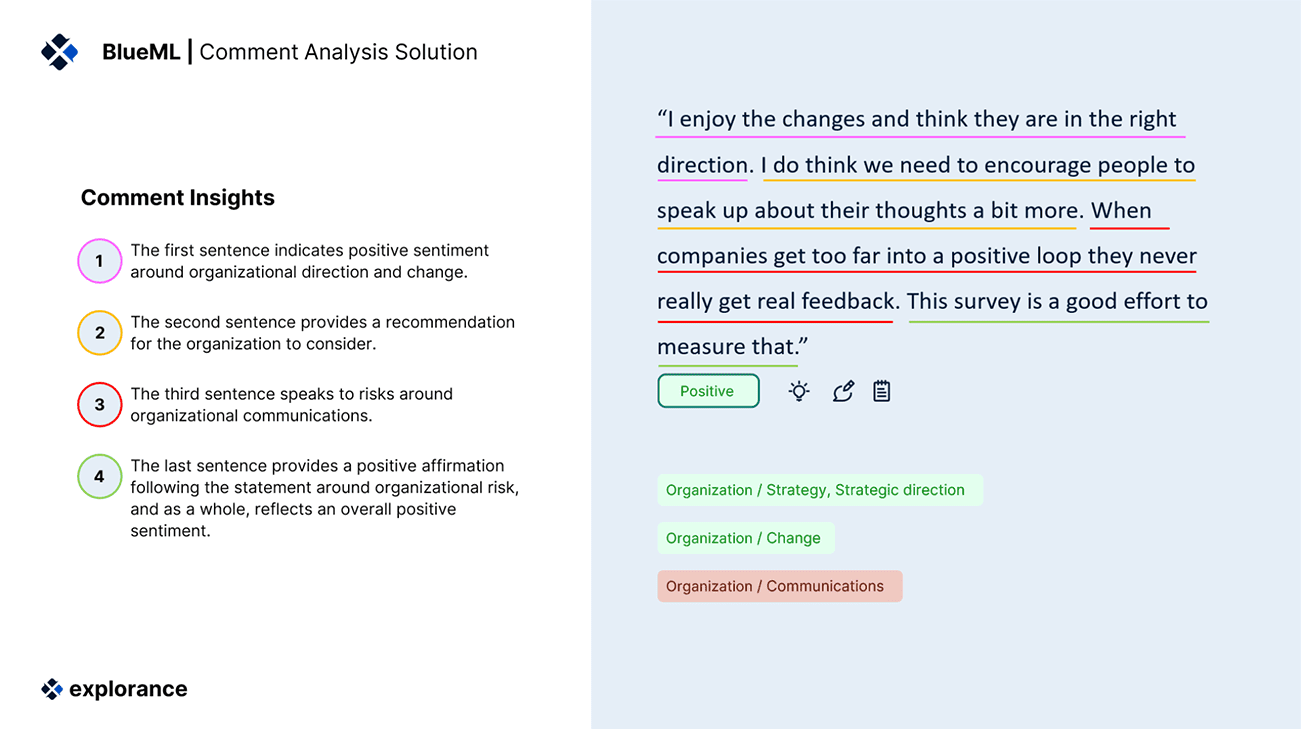
Task: Click the yellow-underlined sentence about encouraging people
Action: click(978, 165)
